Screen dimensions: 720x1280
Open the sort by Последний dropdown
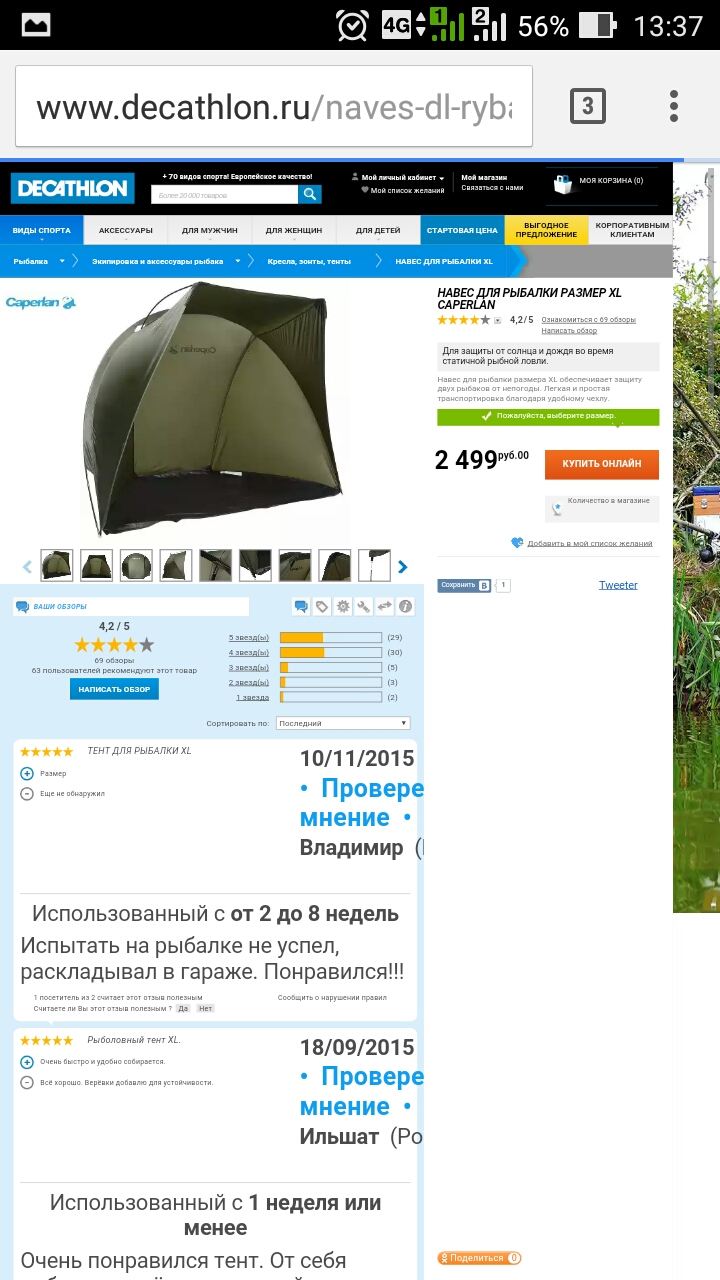click(341, 723)
